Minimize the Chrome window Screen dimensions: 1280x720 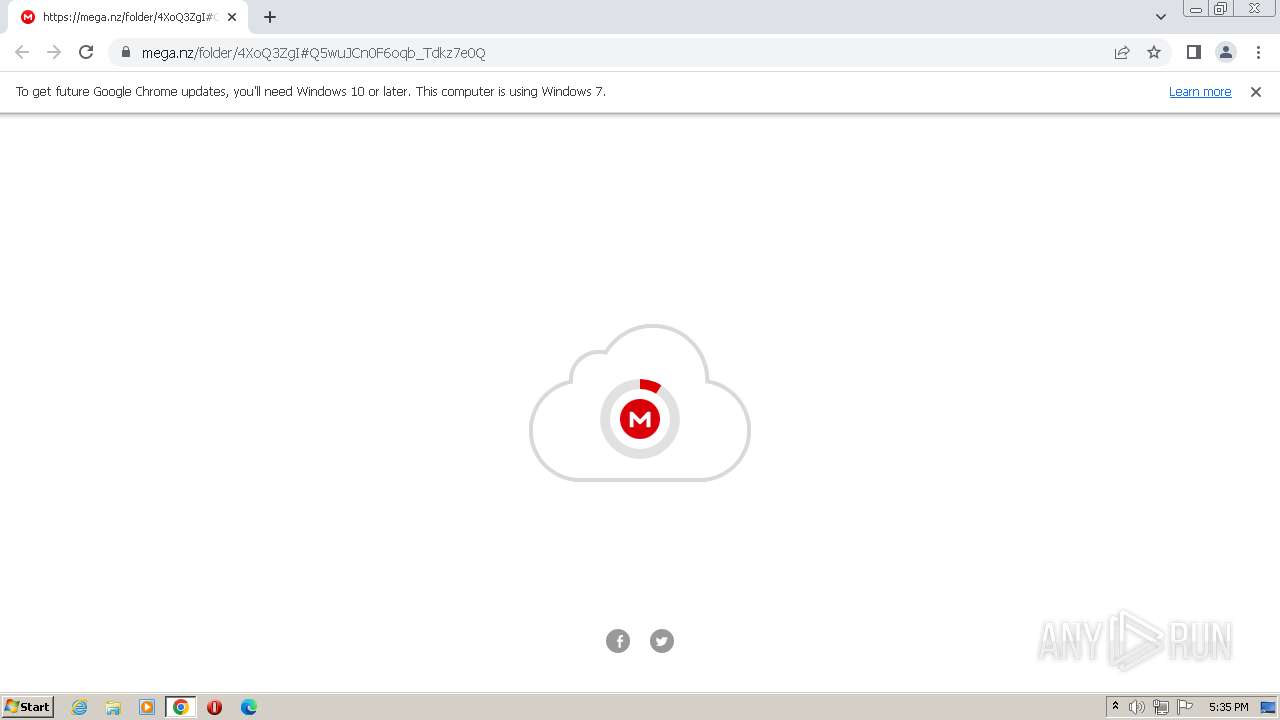point(1196,9)
